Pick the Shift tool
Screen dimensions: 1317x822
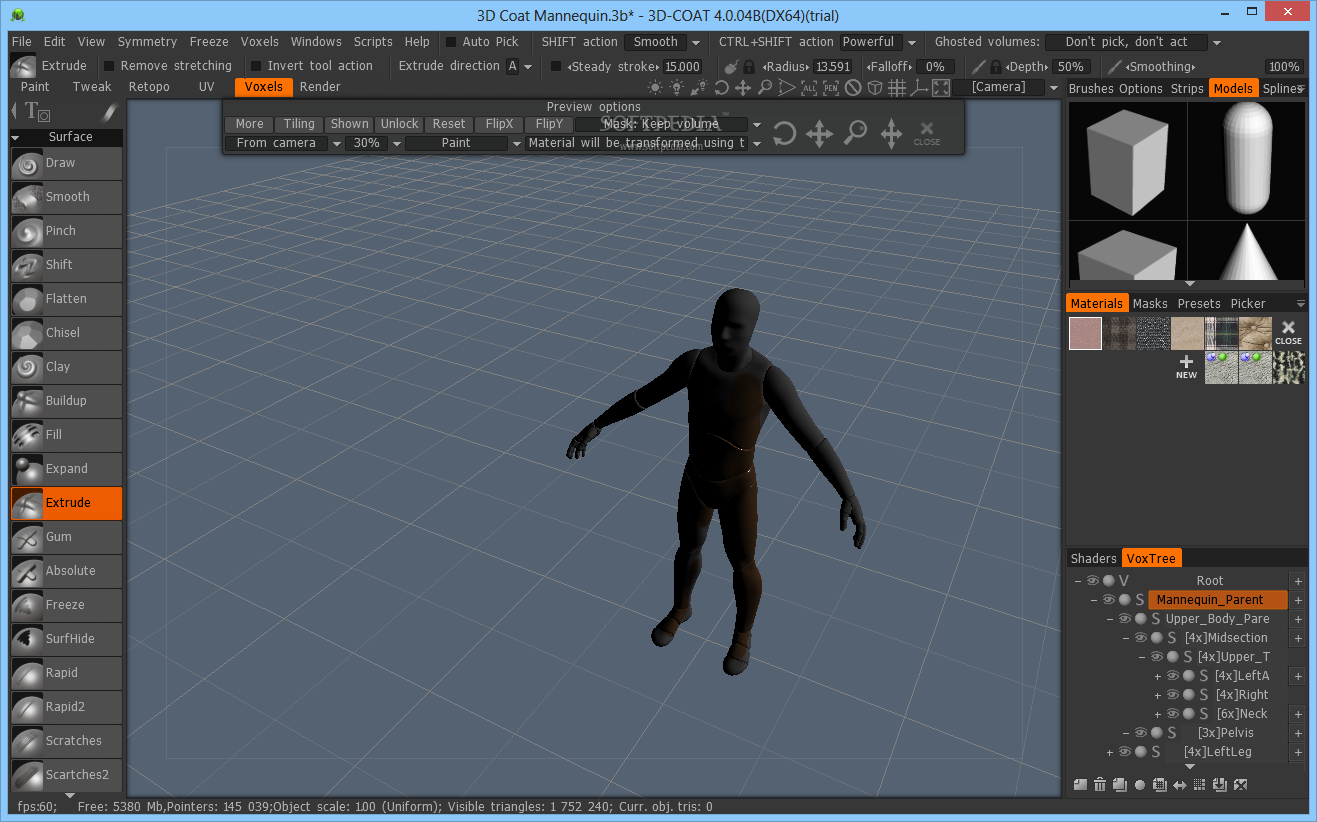(x=66, y=265)
